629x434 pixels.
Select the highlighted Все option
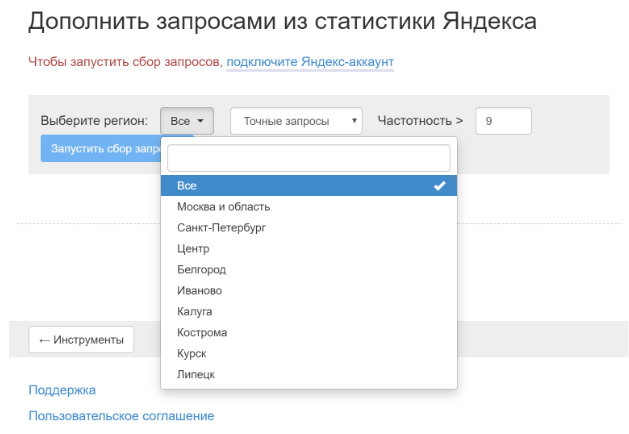tap(309, 186)
